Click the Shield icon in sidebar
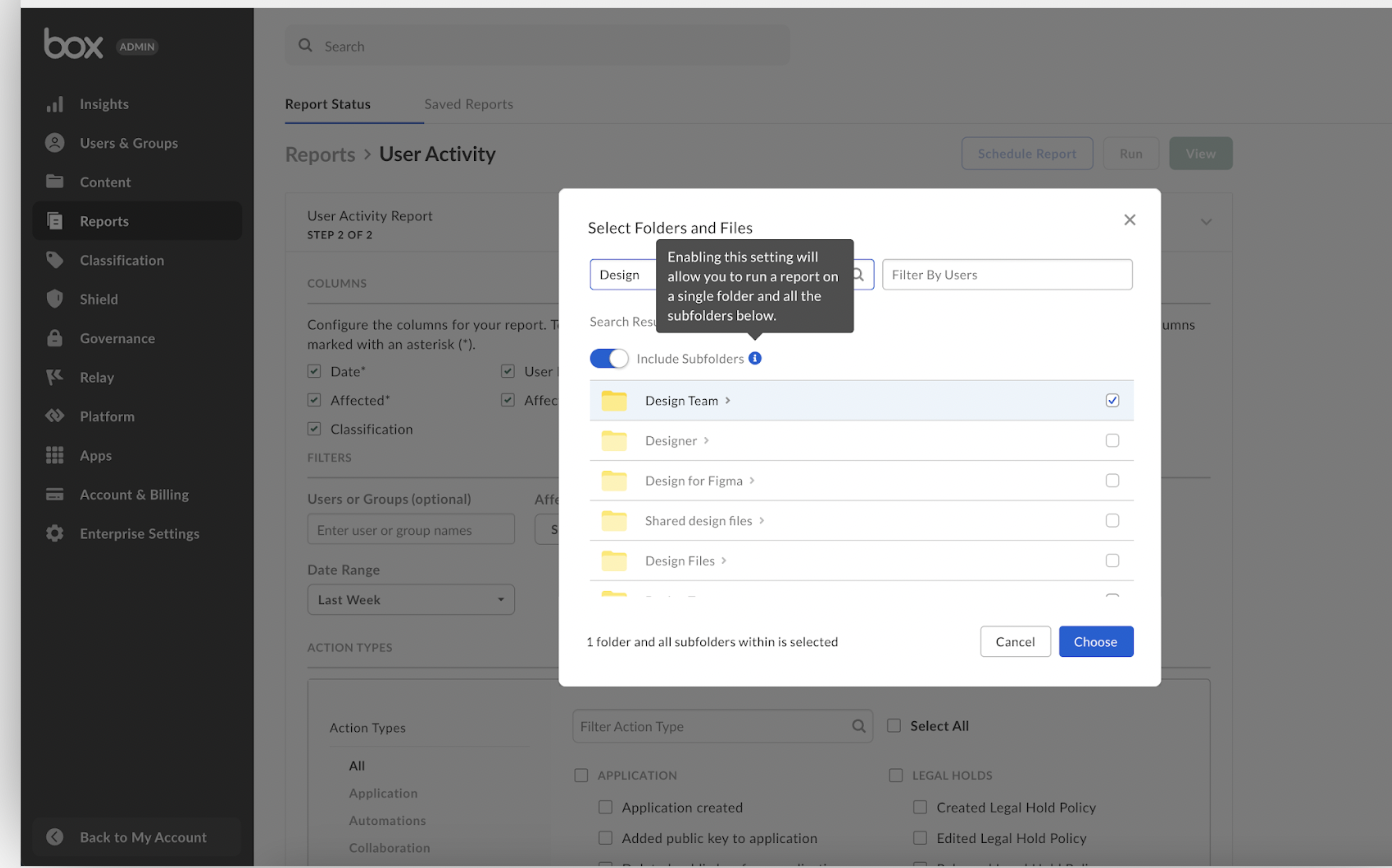 tap(55, 299)
